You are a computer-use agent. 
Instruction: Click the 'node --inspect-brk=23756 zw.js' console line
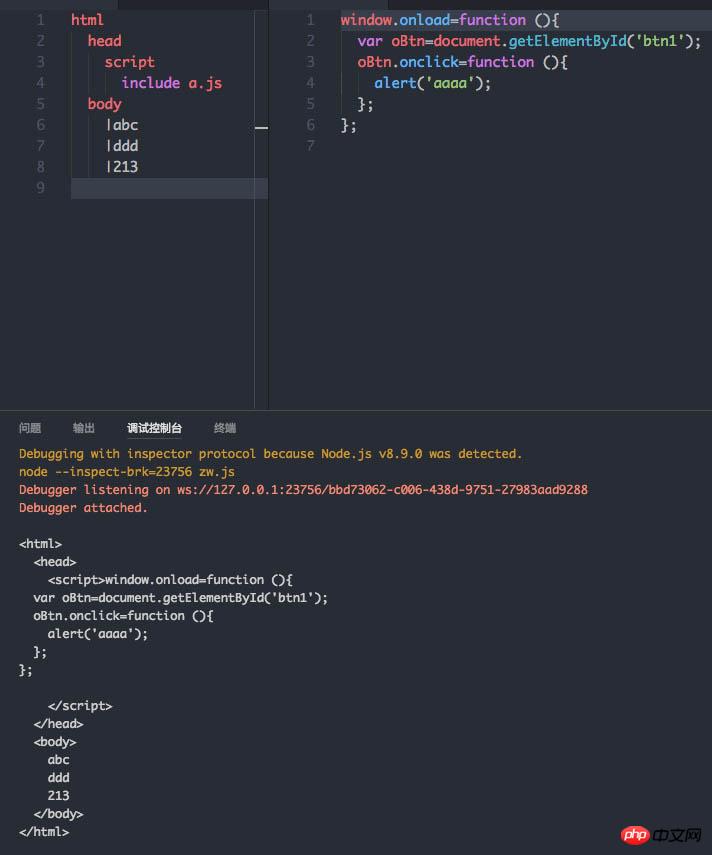coord(127,472)
